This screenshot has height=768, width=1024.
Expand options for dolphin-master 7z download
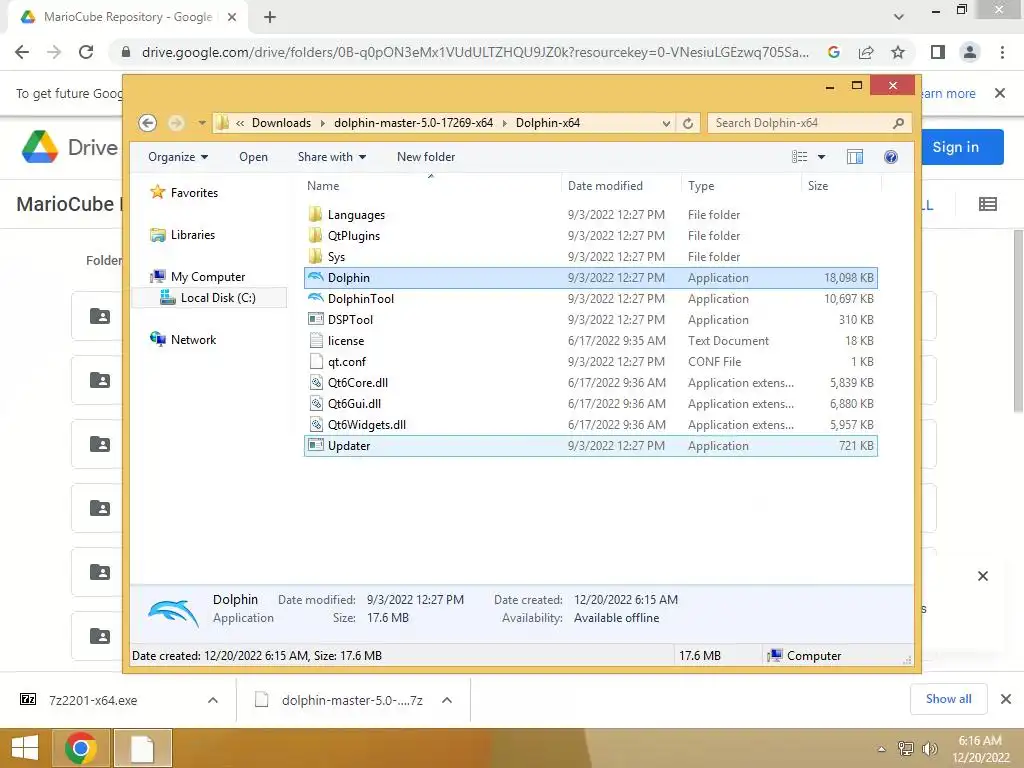(447, 700)
